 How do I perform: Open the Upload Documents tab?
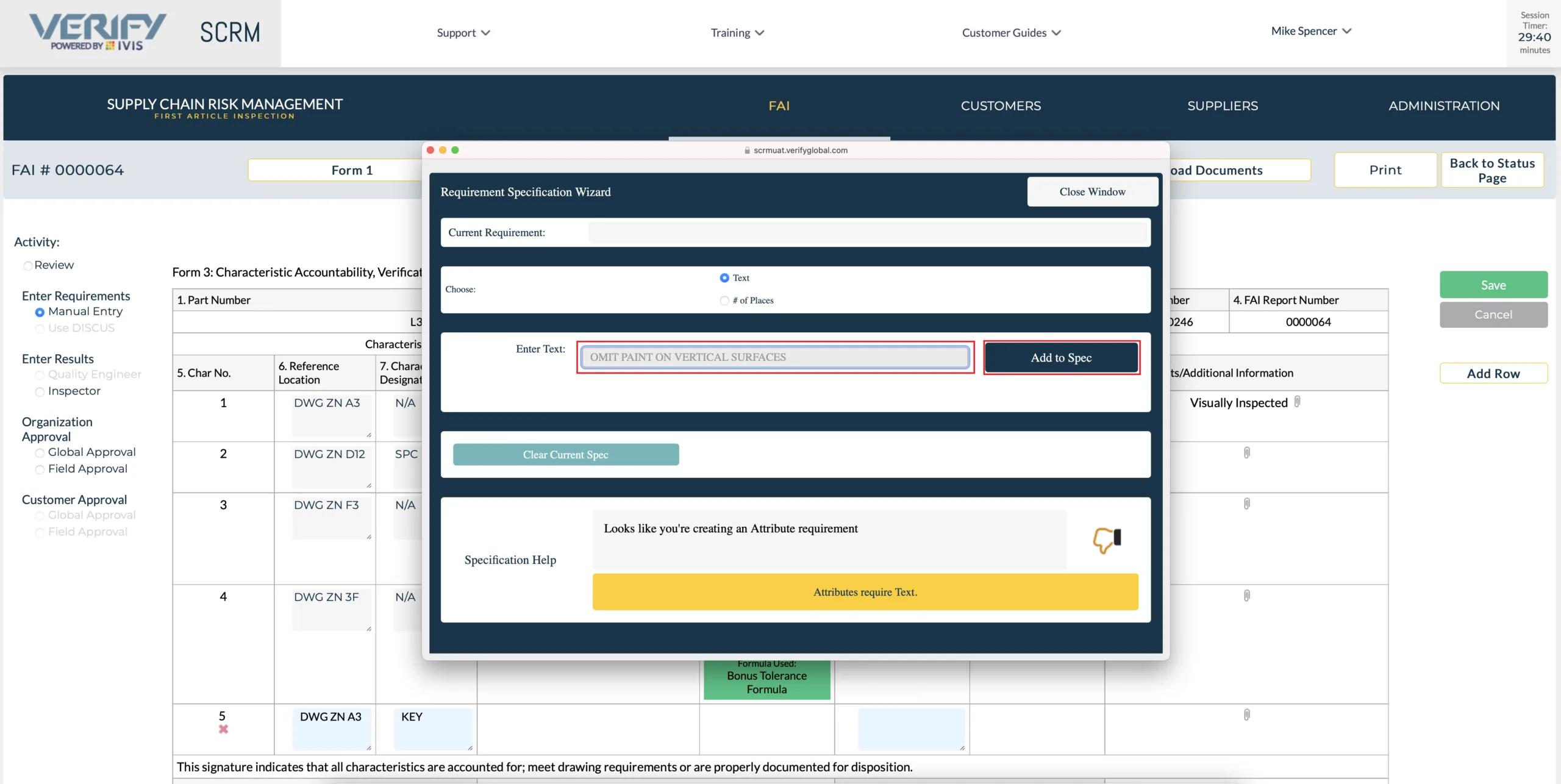tap(1240, 170)
